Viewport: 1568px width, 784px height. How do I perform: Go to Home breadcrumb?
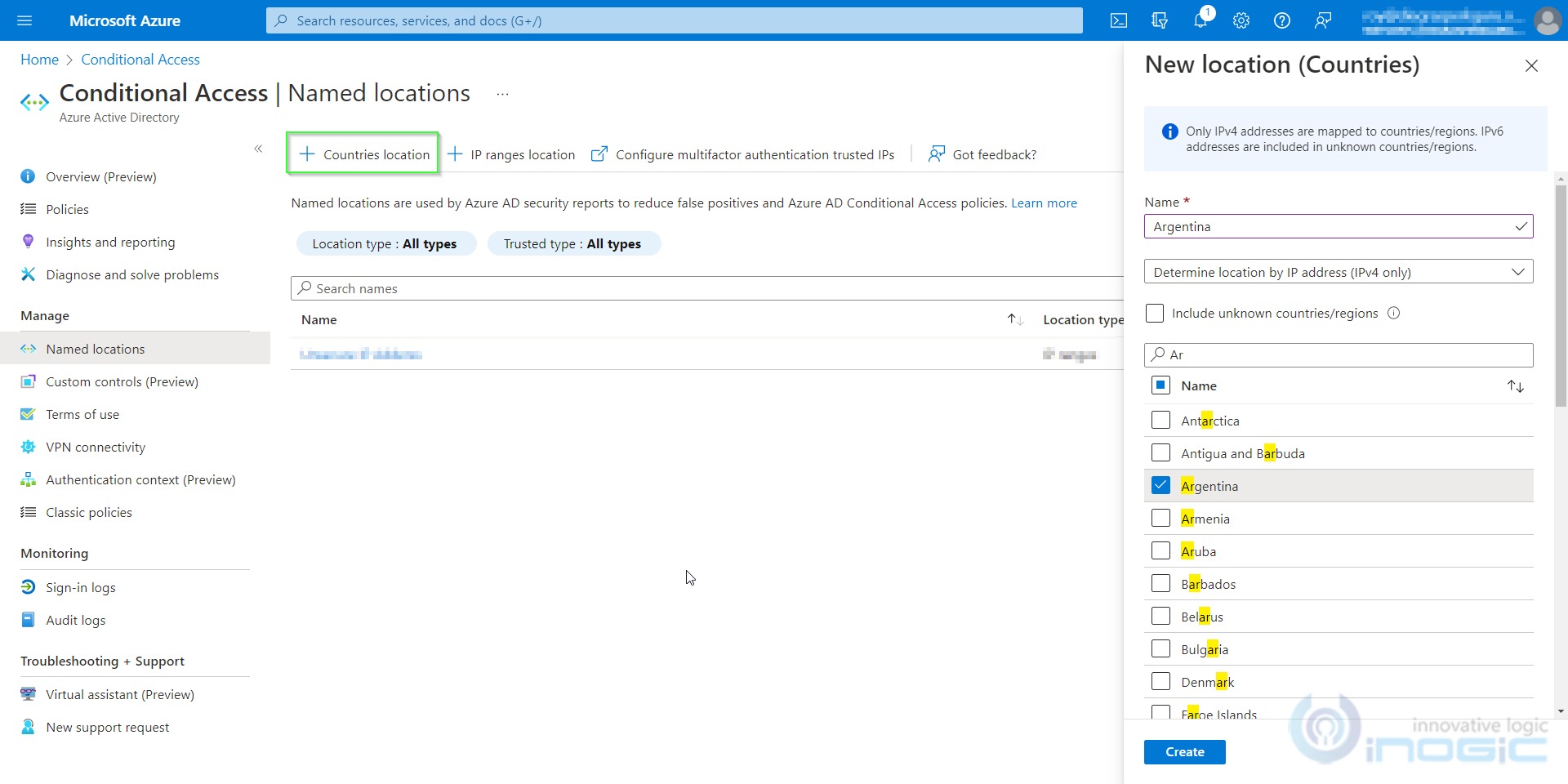pyautogui.click(x=39, y=60)
